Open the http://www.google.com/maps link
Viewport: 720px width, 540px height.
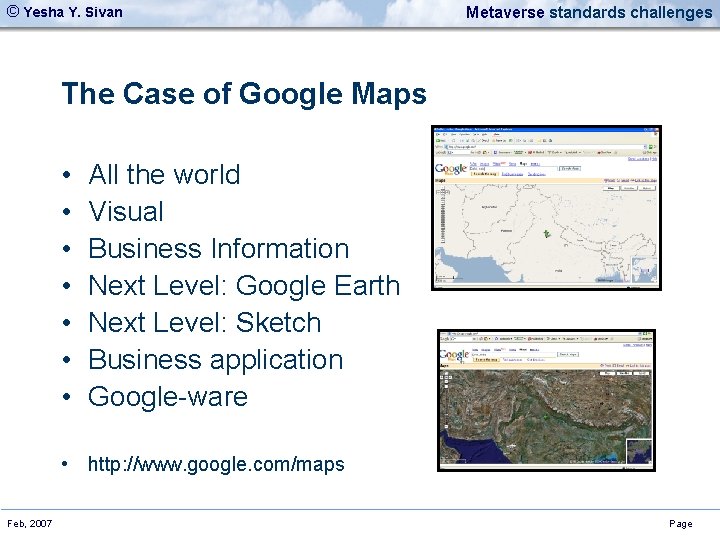pyautogui.click(x=216, y=464)
